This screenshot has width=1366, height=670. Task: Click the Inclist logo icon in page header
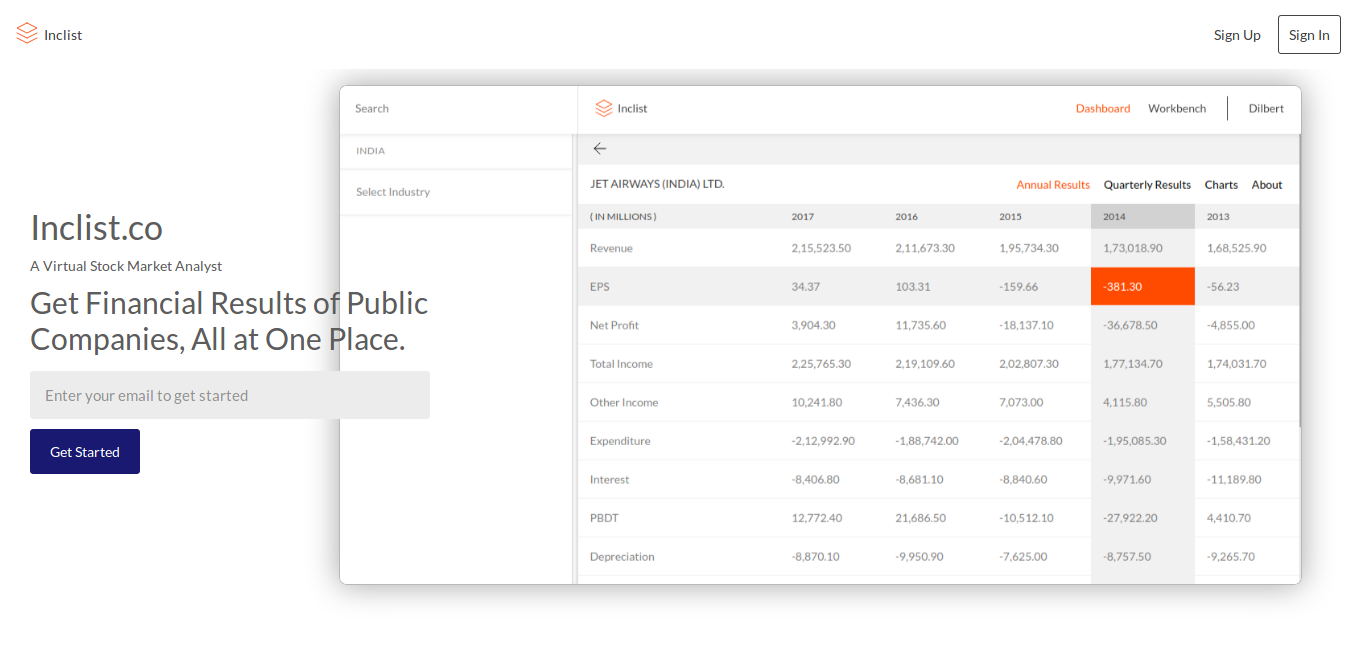(27, 34)
